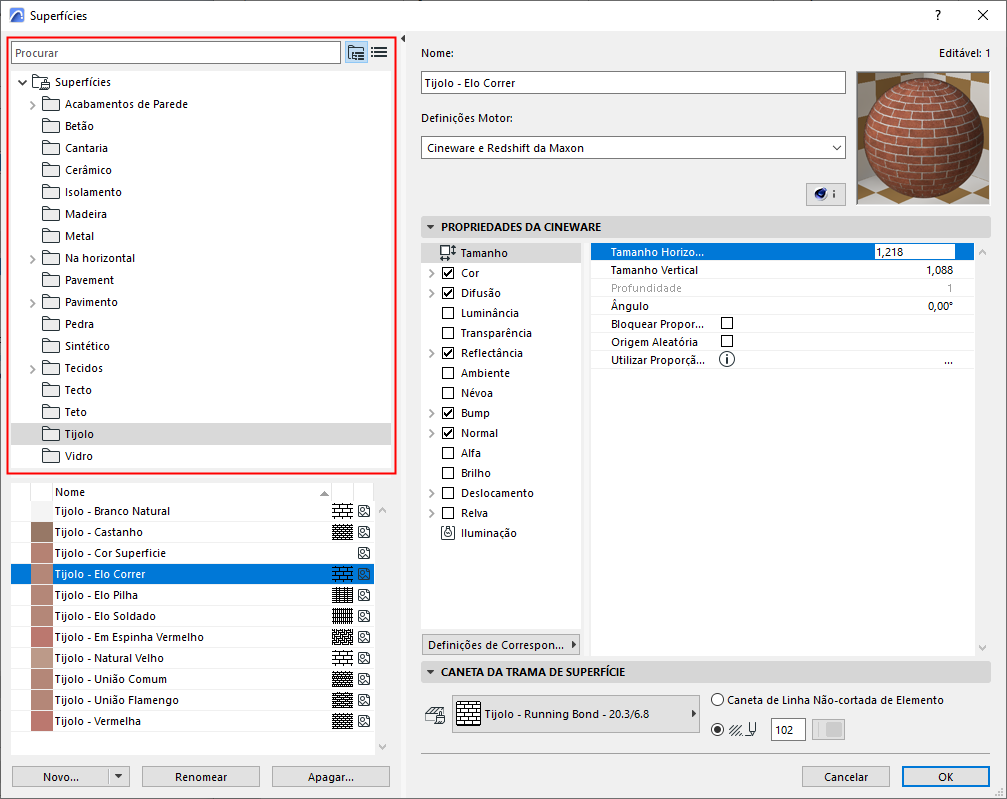Click hatch icon of Tijolo - Vermelha
Viewport: 1007px width, 799px height.
click(x=342, y=721)
